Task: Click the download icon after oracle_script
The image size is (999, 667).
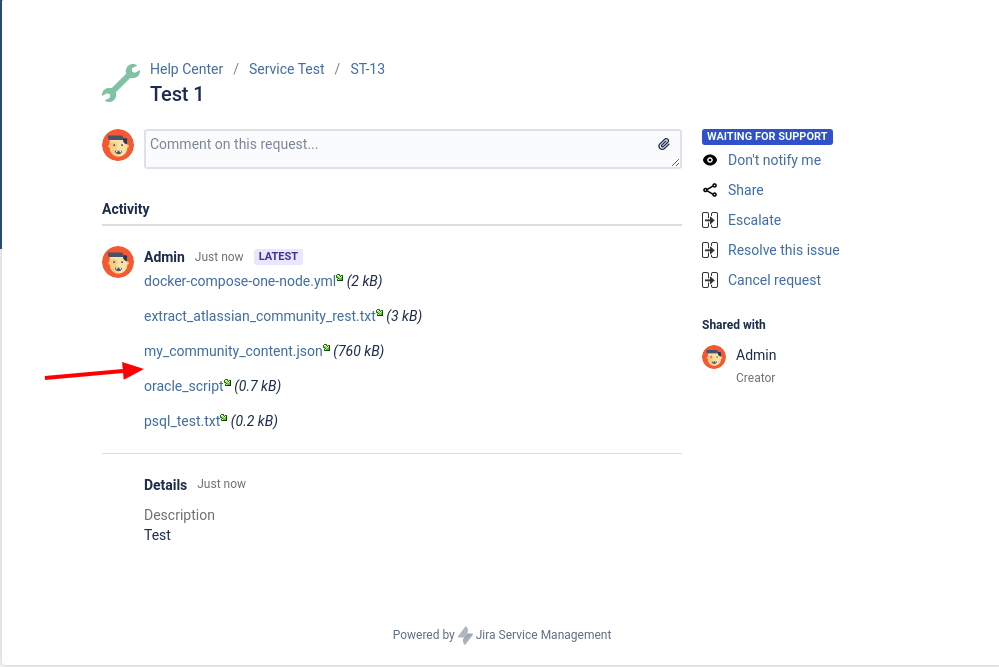Action: tap(227, 383)
